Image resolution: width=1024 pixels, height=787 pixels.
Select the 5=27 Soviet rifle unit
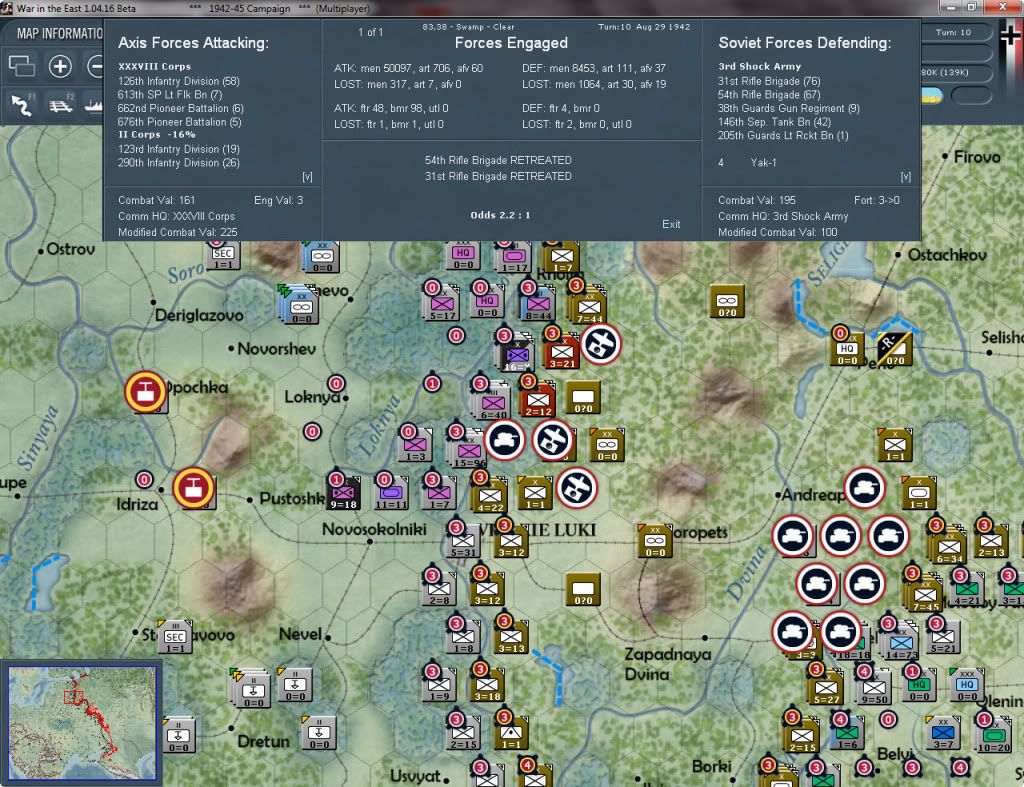click(x=825, y=688)
